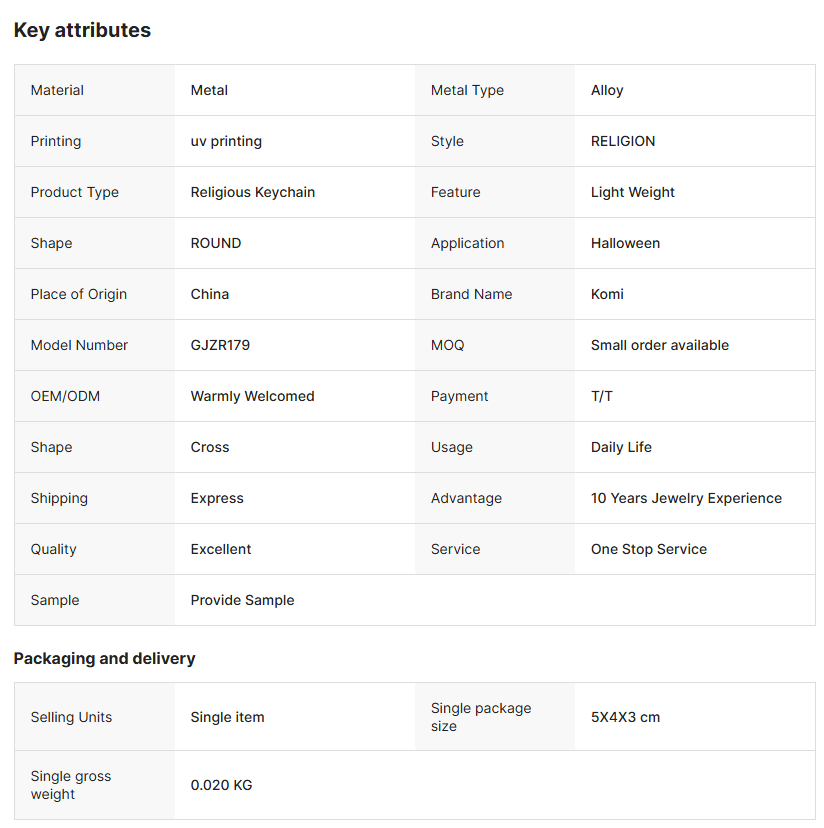Click the 0.020 KG gross weight value
The height and width of the screenshot is (828, 824).
pyautogui.click(x=221, y=785)
